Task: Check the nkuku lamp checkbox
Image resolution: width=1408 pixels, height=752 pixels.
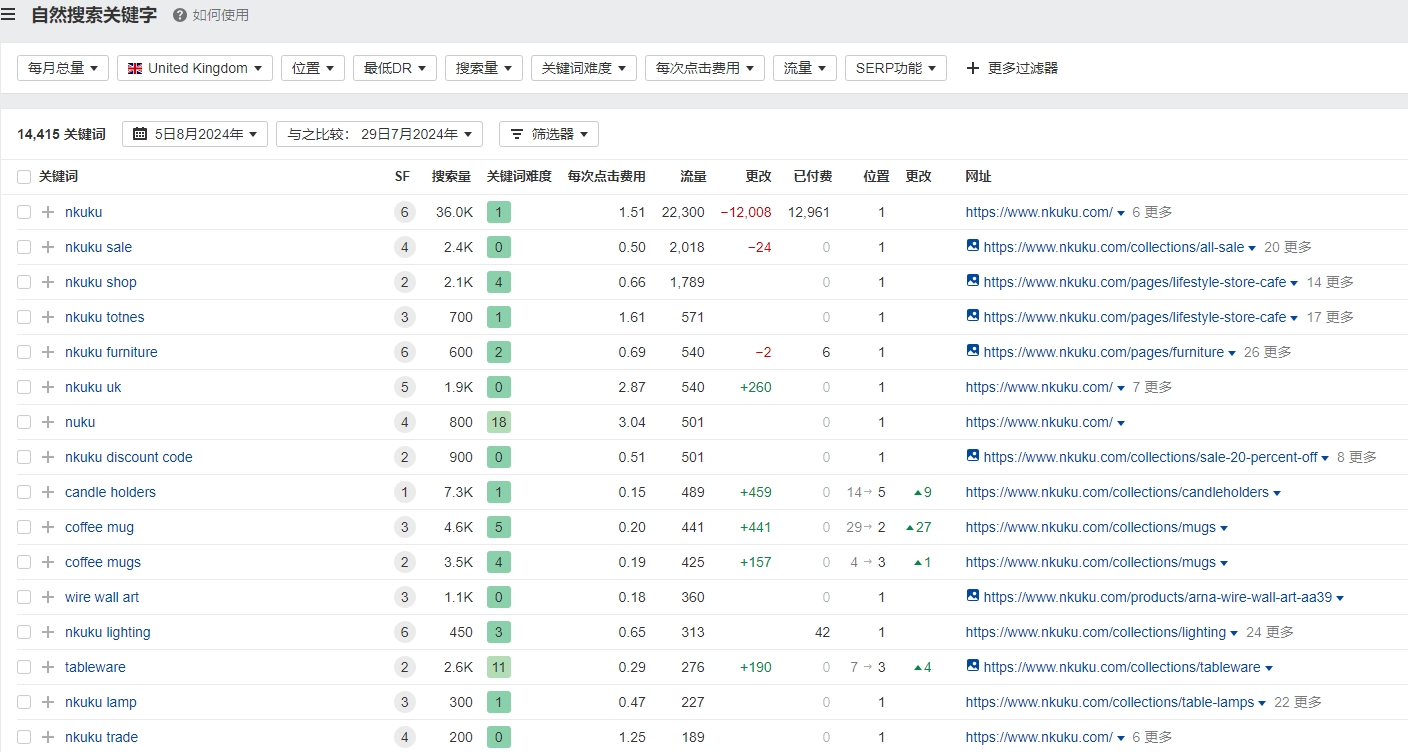Action: coord(24,702)
